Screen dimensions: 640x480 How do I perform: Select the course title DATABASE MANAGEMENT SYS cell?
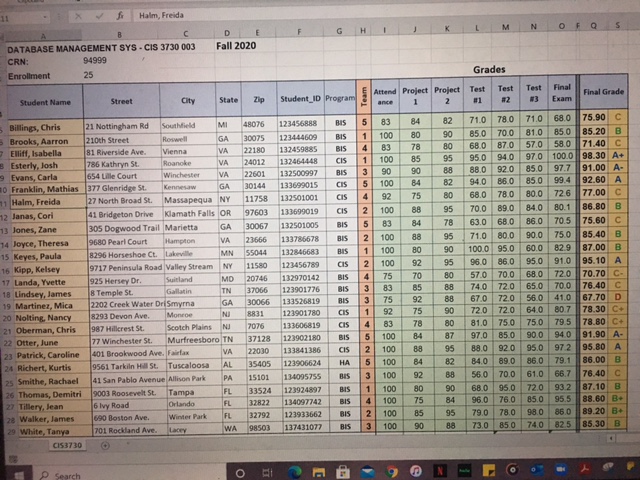pos(101,48)
